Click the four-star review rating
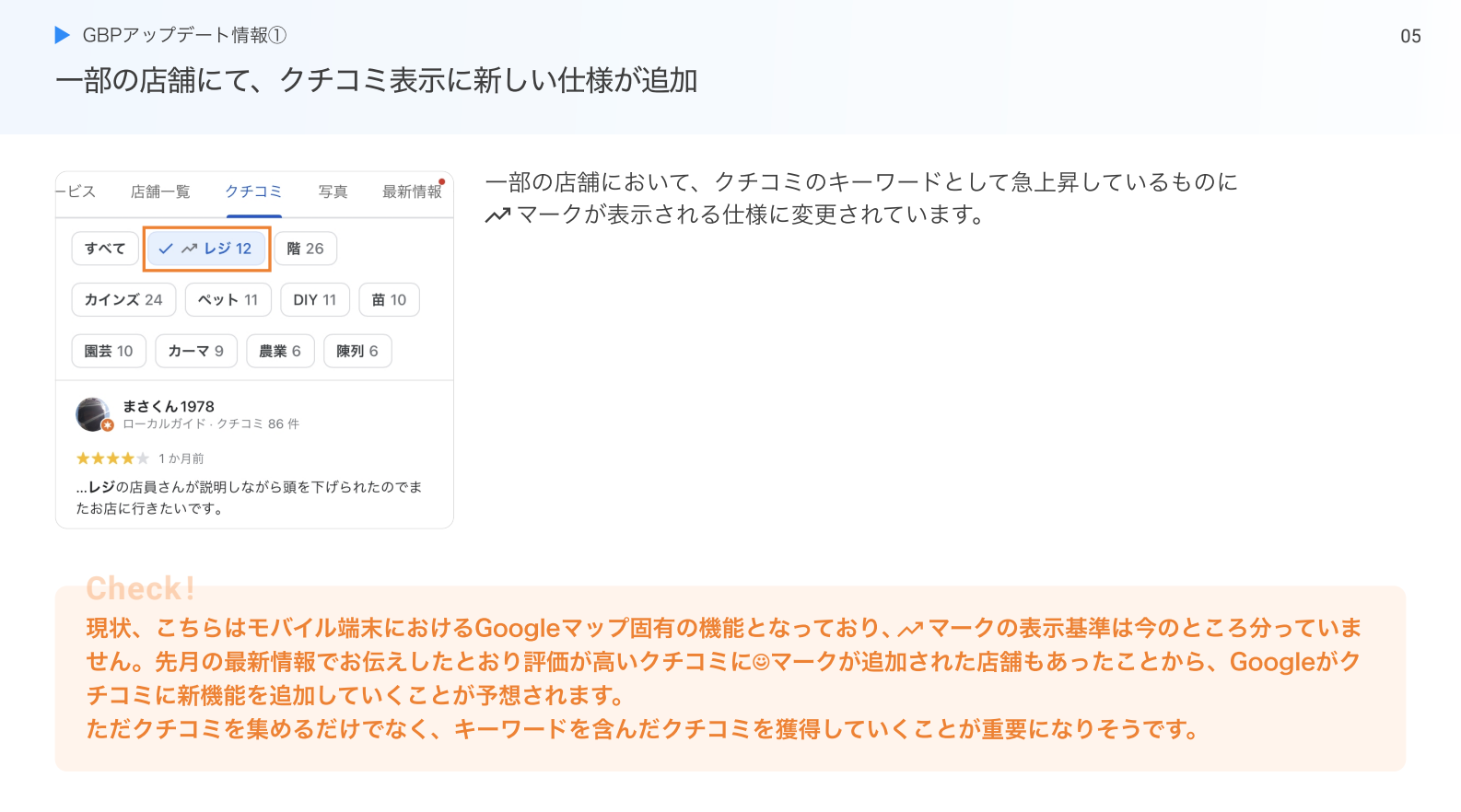The width and height of the screenshot is (1461, 812). point(111,458)
